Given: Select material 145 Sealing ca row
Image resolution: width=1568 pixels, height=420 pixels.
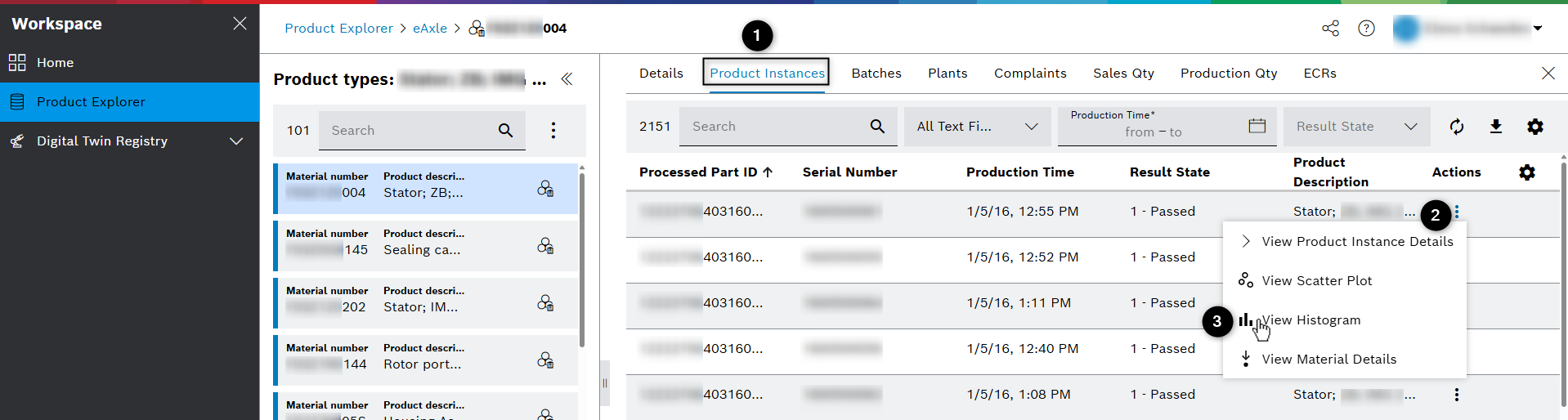Looking at the screenshot, I should pos(425,246).
